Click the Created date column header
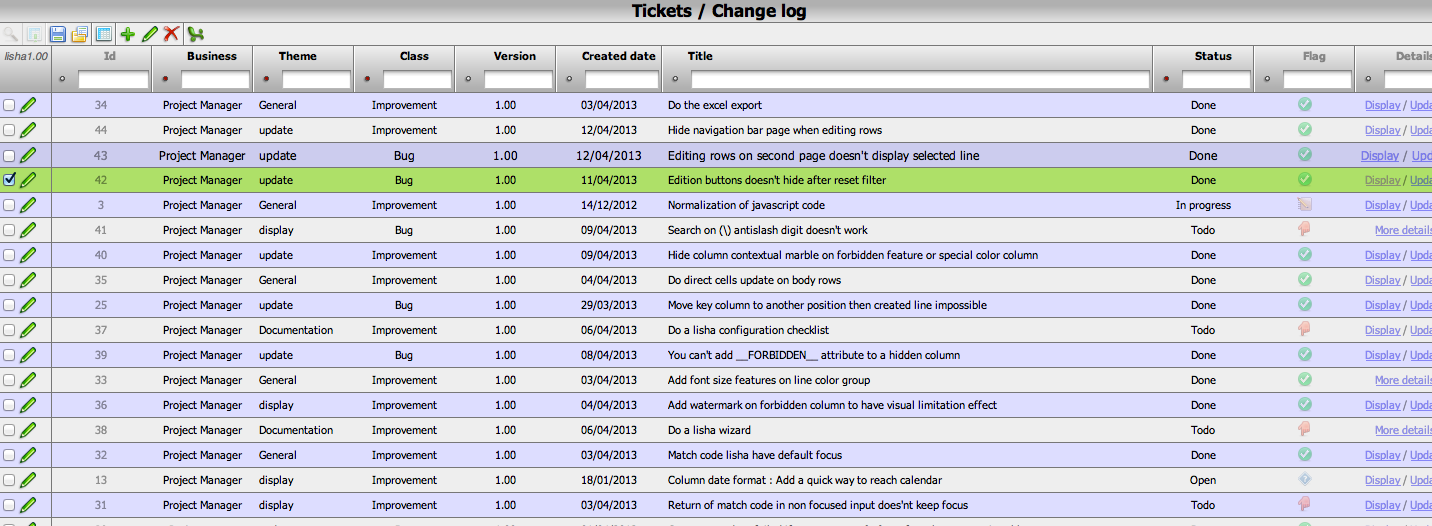1432x526 pixels. click(x=618, y=56)
